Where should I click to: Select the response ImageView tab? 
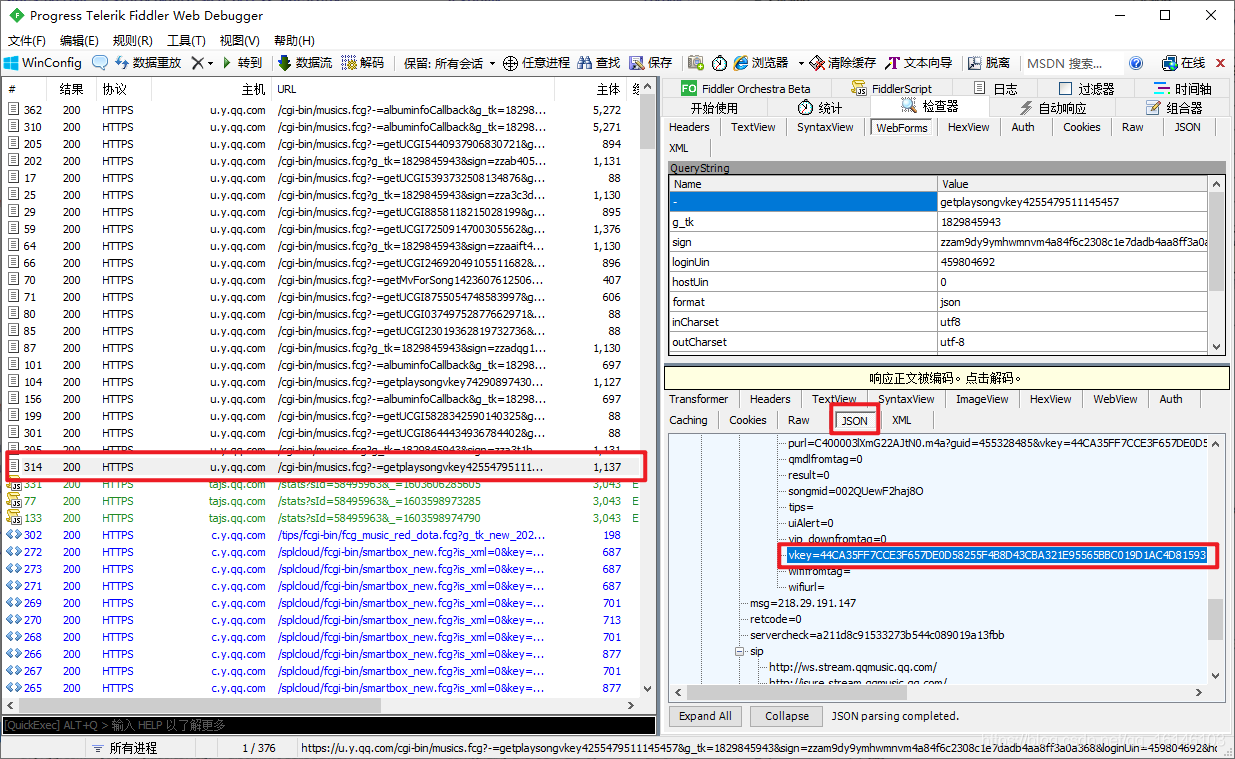coord(982,399)
